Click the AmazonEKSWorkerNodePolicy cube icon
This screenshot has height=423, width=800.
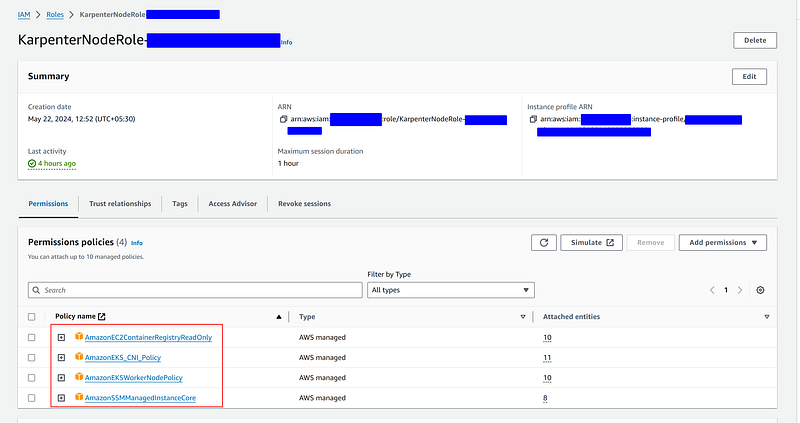(x=79, y=377)
